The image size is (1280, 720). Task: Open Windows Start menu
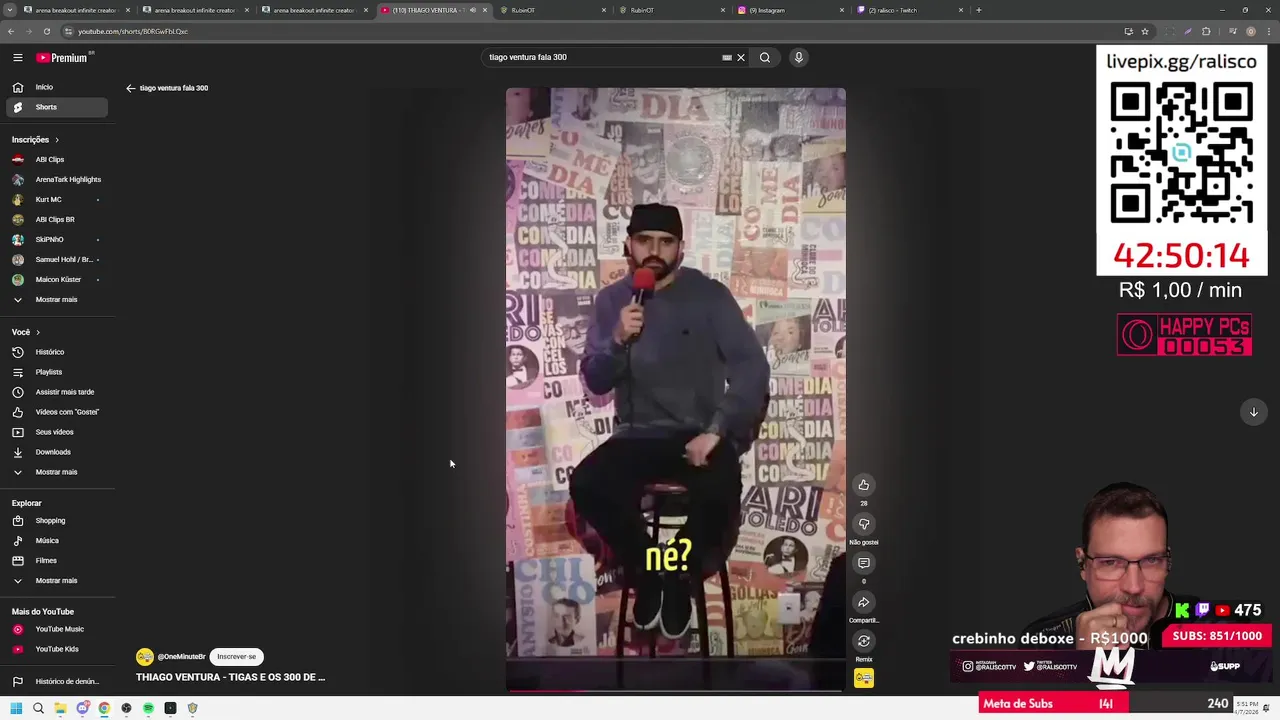16,708
